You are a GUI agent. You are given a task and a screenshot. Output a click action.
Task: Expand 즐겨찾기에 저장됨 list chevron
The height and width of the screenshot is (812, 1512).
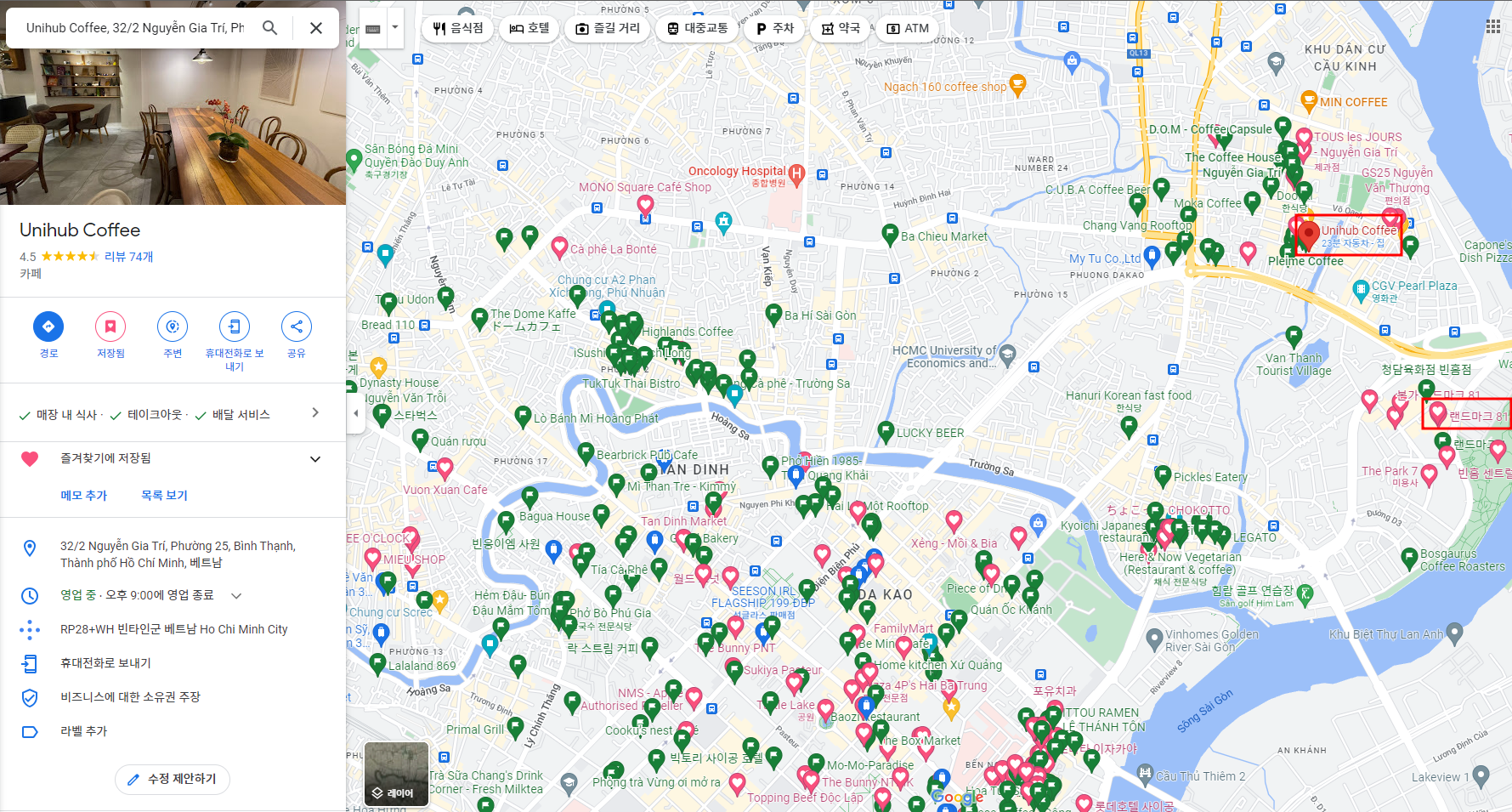315,459
